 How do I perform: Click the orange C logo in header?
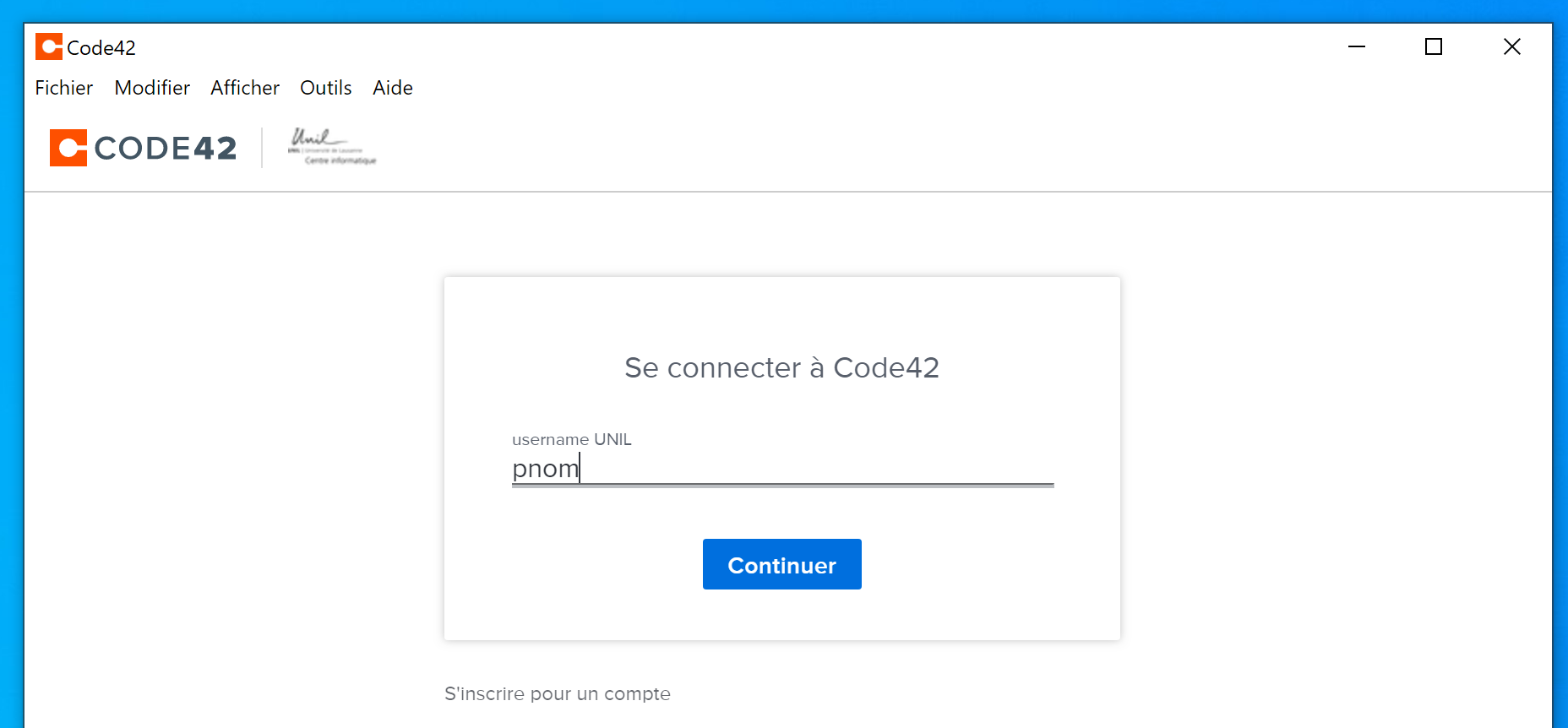pos(68,148)
